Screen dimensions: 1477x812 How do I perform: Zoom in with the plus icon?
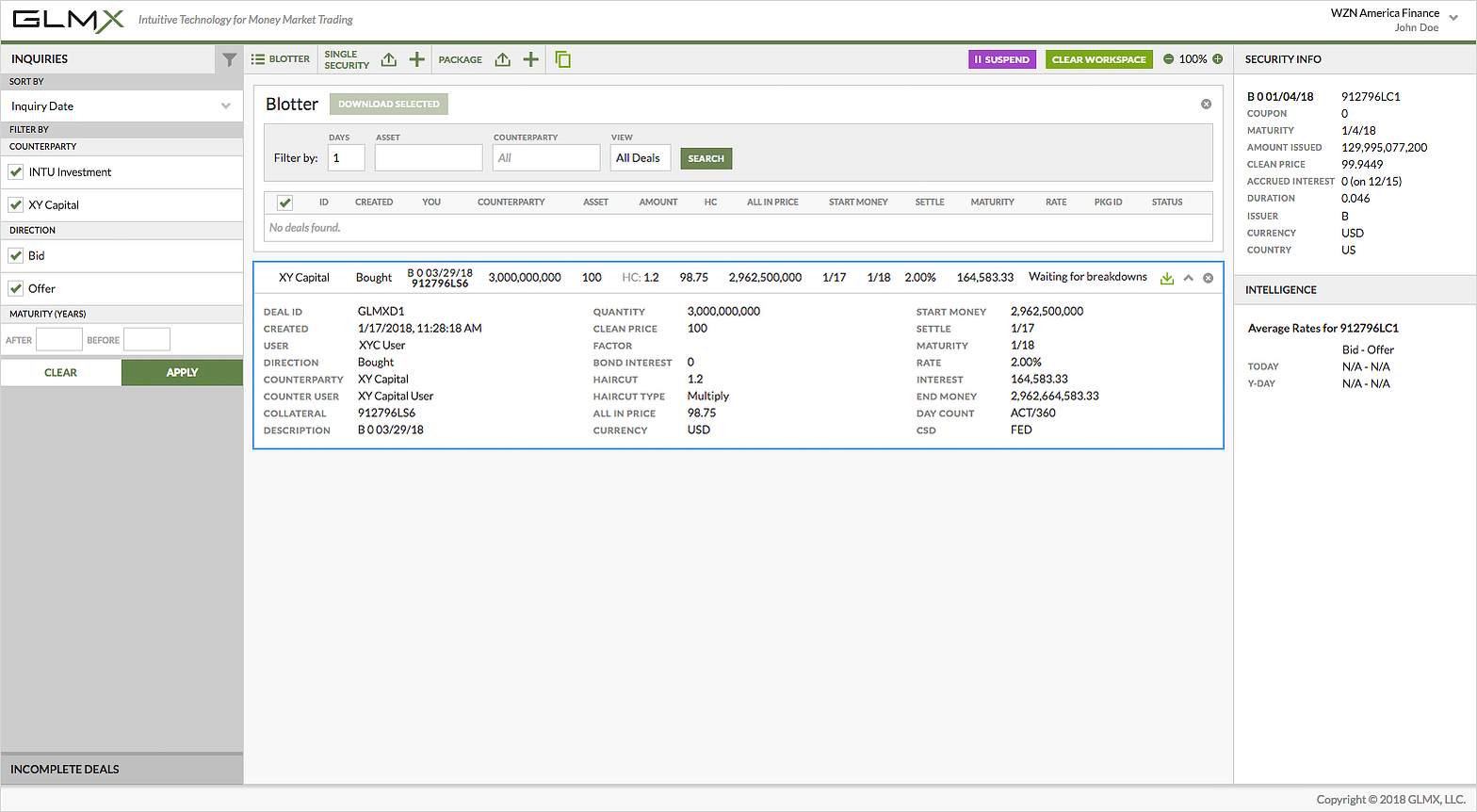[x=1218, y=59]
